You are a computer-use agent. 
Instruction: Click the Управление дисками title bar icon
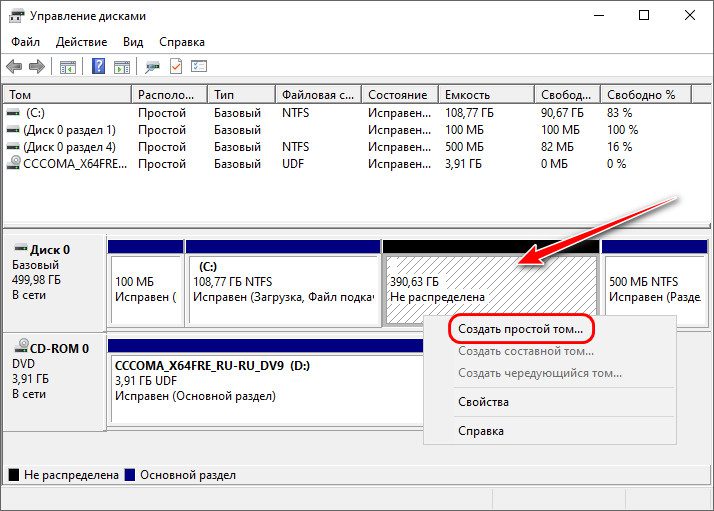coord(16,16)
